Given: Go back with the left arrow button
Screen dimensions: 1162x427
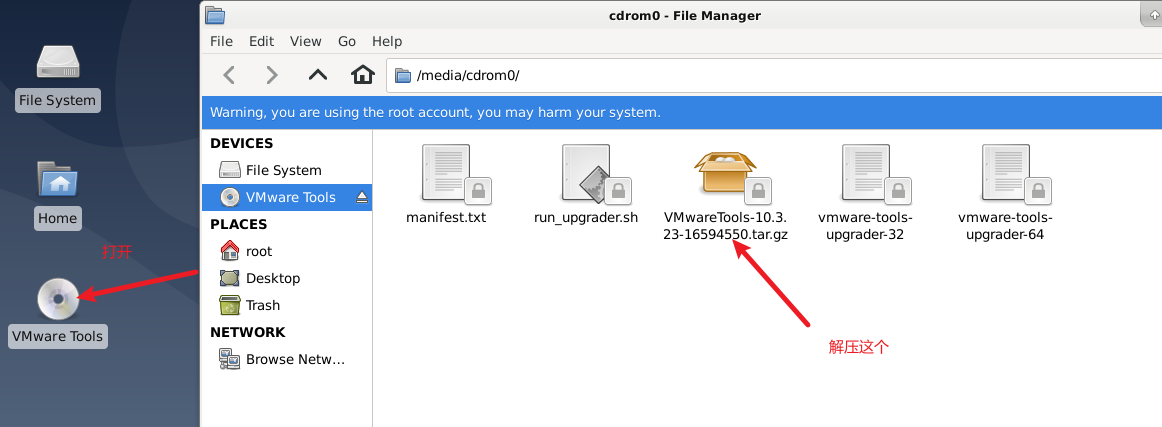Looking at the screenshot, I should pyautogui.click(x=229, y=75).
